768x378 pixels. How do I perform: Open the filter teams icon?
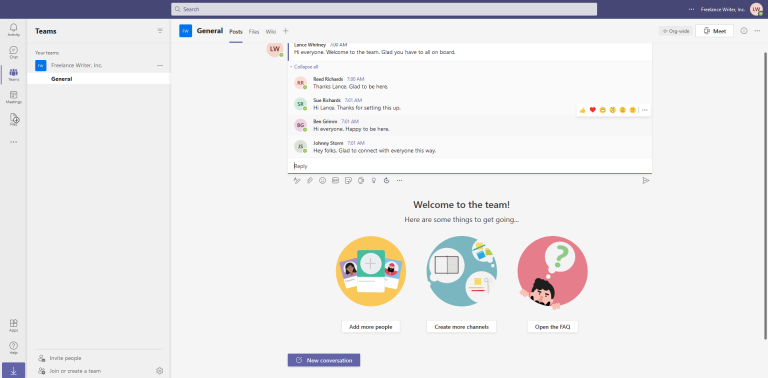pyautogui.click(x=160, y=31)
